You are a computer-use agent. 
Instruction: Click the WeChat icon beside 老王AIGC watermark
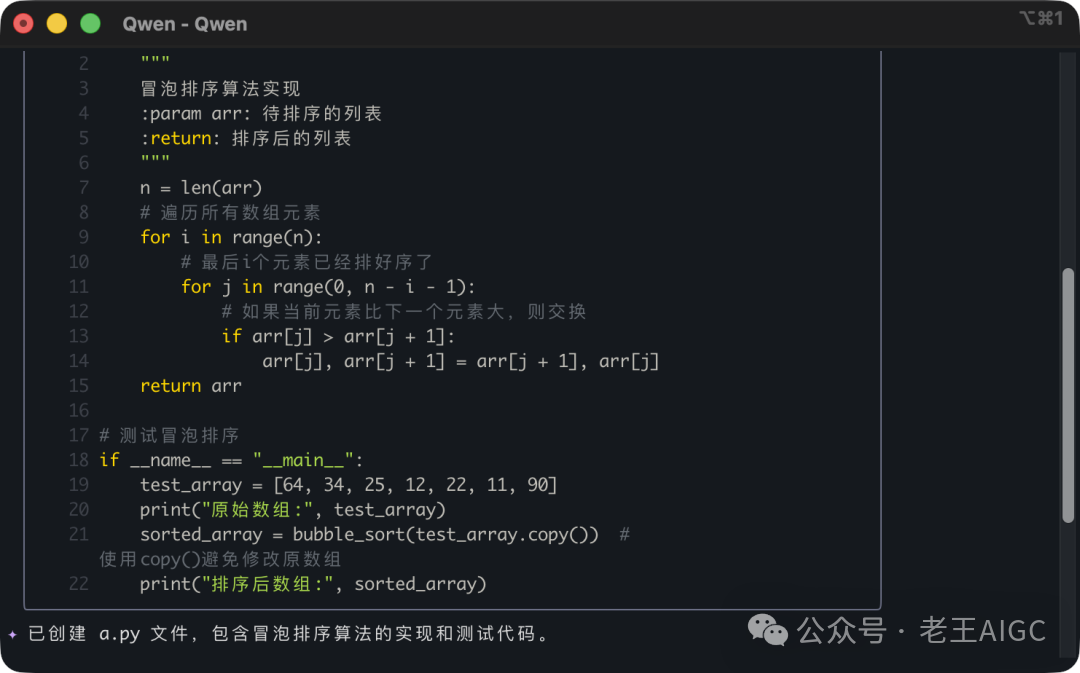click(x=766, y=631)
